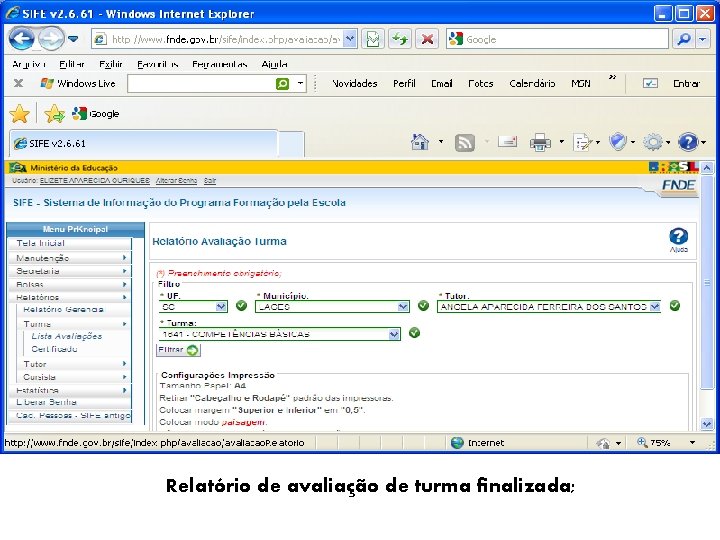Image resolution: width=720 pixels, height=540 pixels.
Task: Open the Favoritos menu
Action: pos(158,64)
